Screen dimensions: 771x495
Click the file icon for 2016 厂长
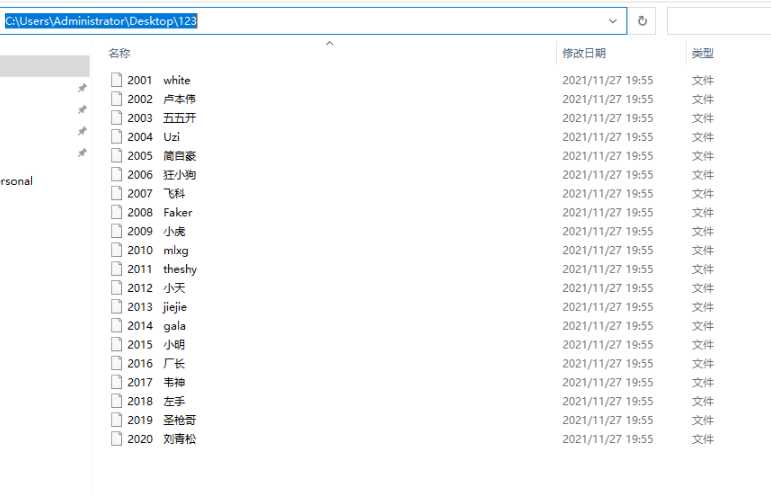117,363
